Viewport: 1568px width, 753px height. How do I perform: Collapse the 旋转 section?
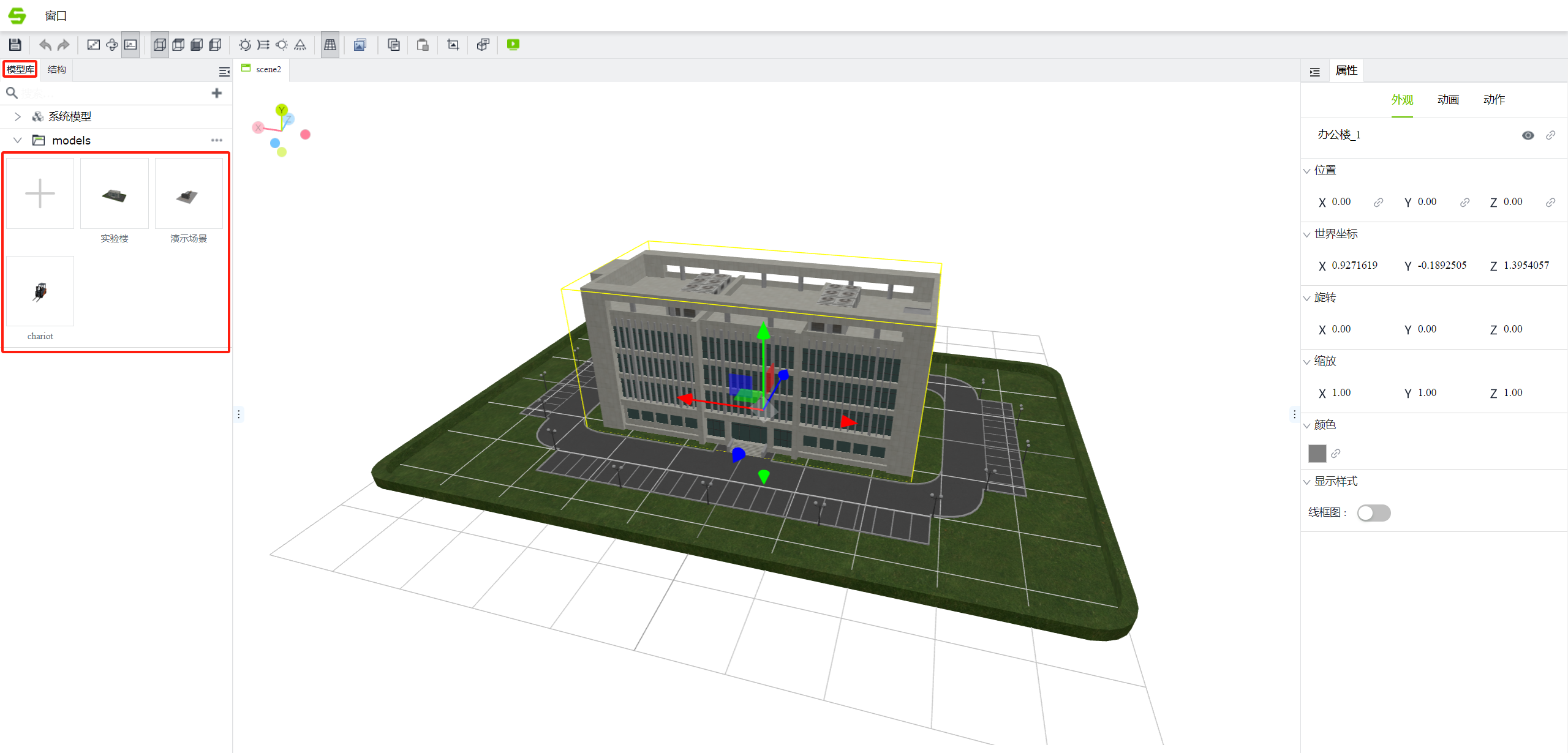pyautogui.click(x=1307, y=298)
